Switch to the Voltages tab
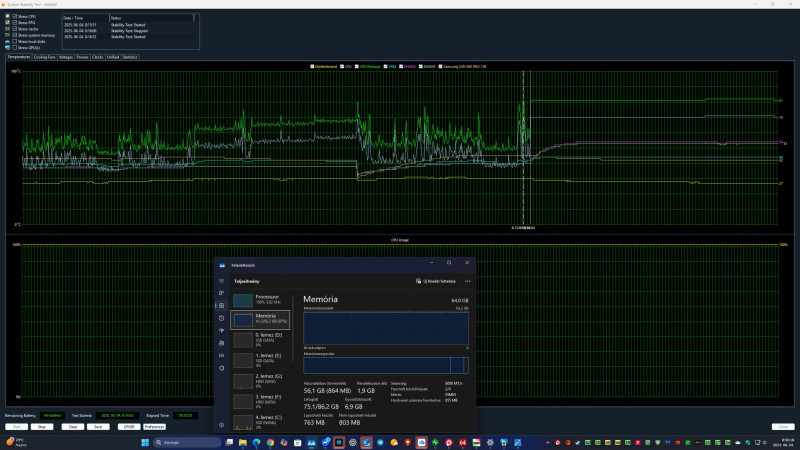This screenshot has width=800, height=450. pos(67,57)
